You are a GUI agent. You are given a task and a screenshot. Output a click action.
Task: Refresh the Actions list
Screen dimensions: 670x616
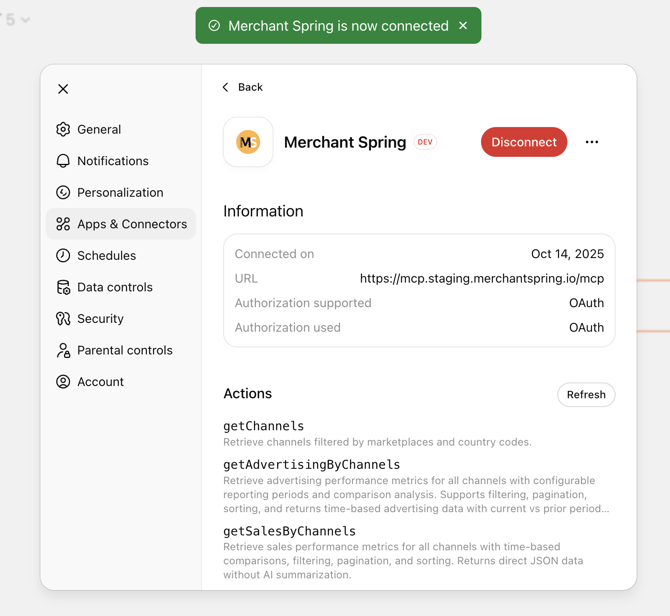[x=586, y=395]
